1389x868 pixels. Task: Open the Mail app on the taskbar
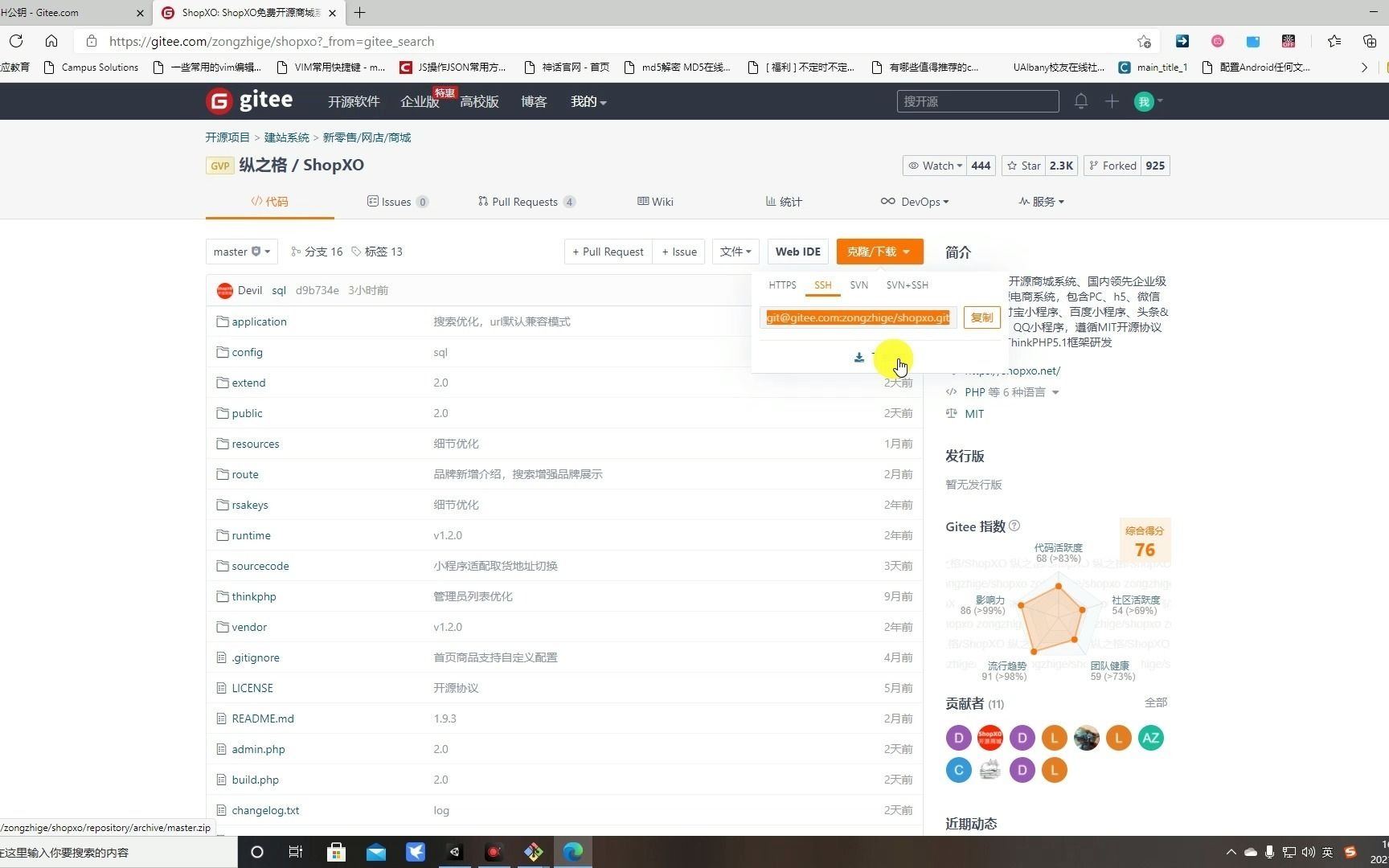(x=375, y=852)
